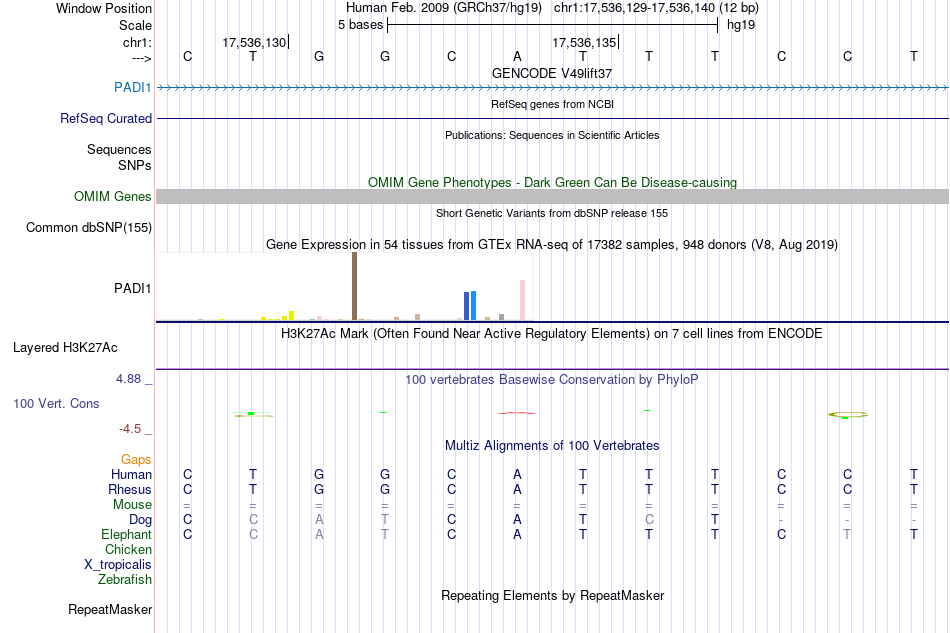Image resolution: width=950 pixels, height=633 pixels.
Task: Click the Human species label in Multiz alignment
Action: point(131,474)
